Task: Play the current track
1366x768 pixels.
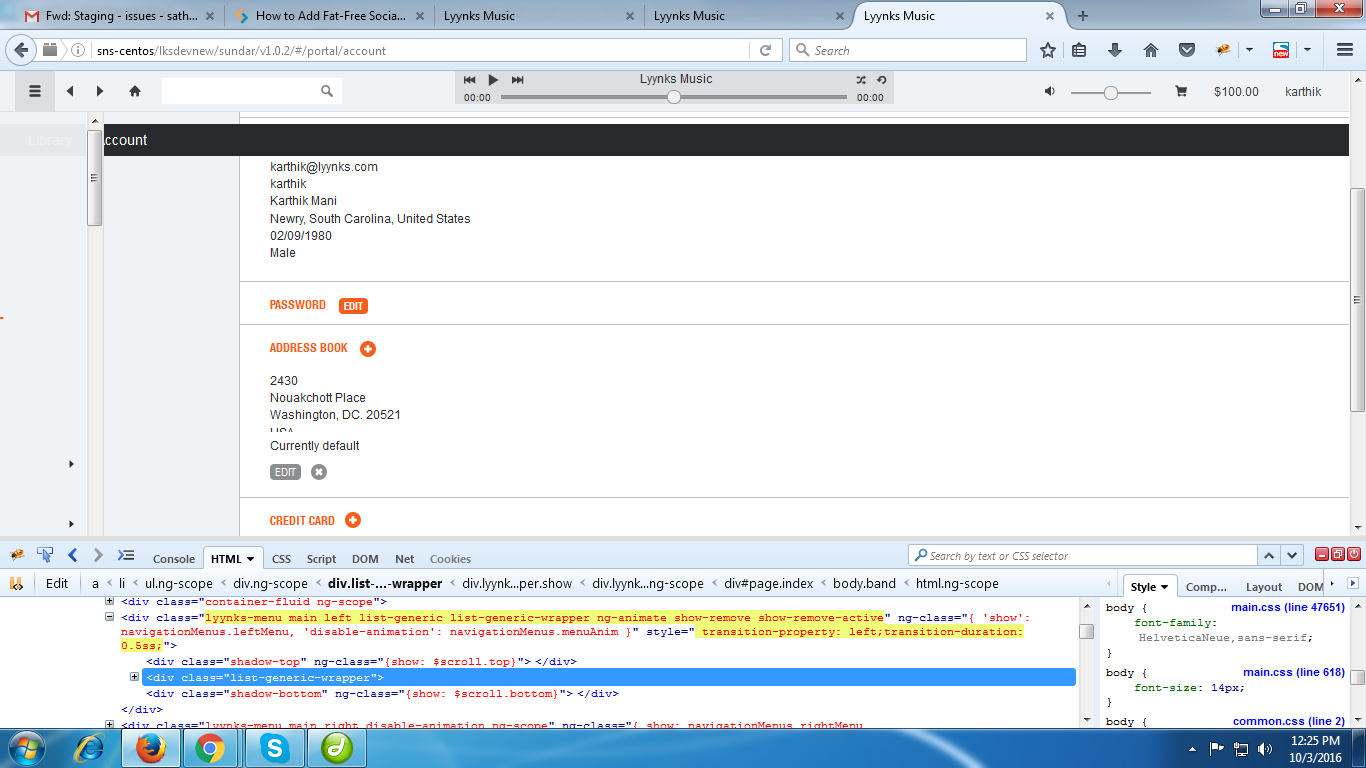Action: coord(493,80)
